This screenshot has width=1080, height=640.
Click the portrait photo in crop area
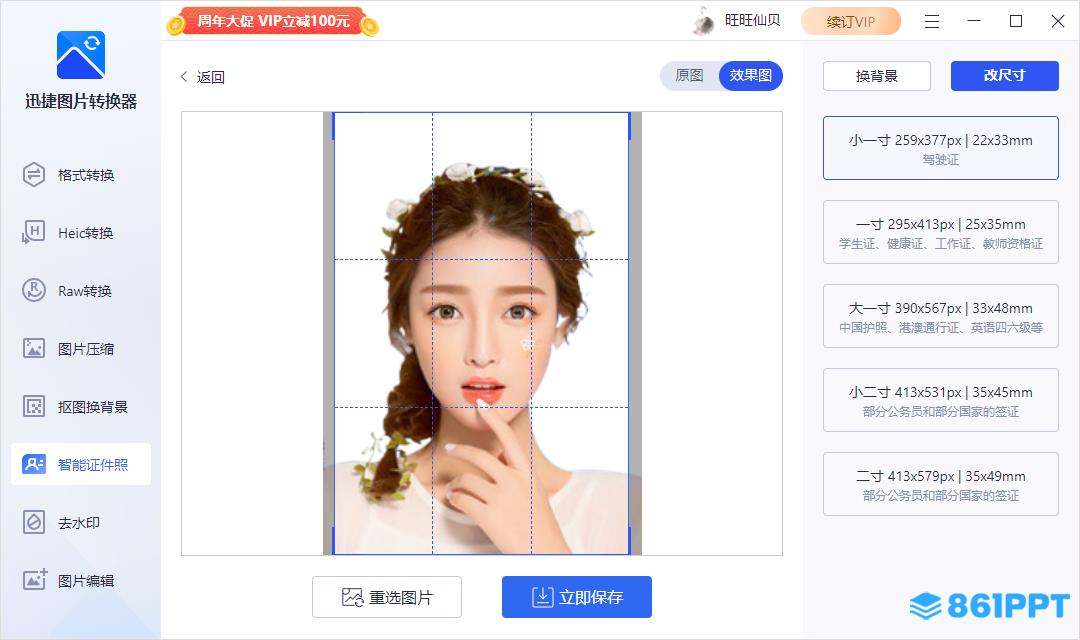tap(481, 333)
